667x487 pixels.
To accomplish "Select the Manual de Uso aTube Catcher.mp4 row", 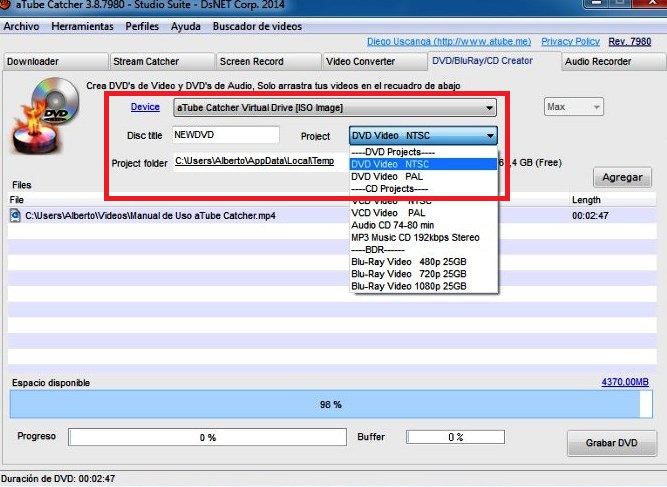I will coord(332,216).
